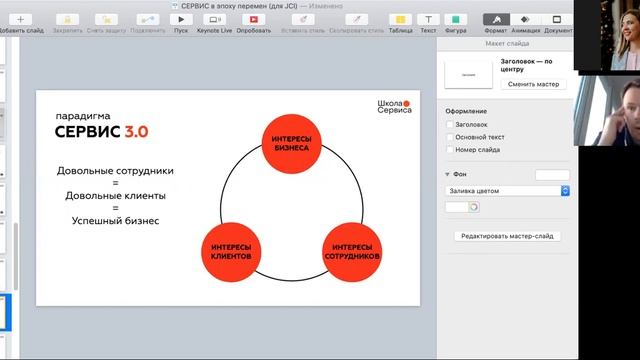Image resolution: width=640 pixels, height=360 pixels.
Task: Click the man's video tile
Action: pyautogui.click(x=607, y=111)
